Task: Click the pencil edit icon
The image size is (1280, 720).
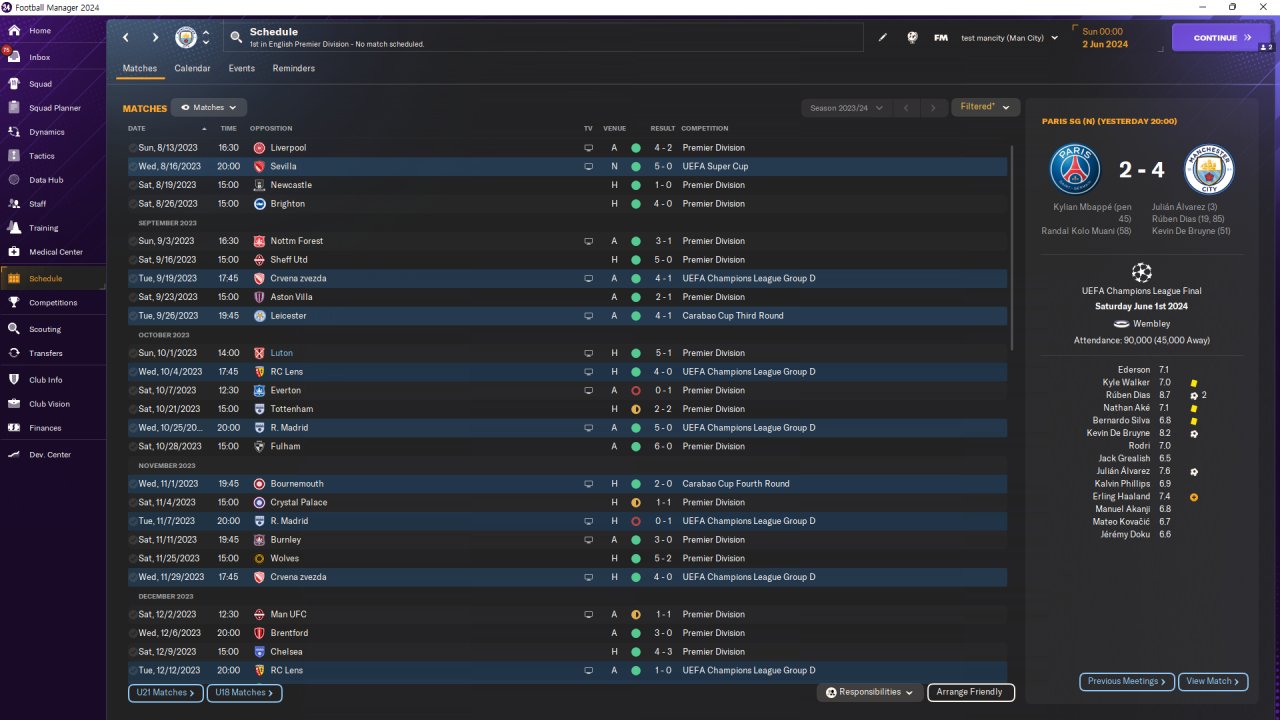Action: pos(883,38)
